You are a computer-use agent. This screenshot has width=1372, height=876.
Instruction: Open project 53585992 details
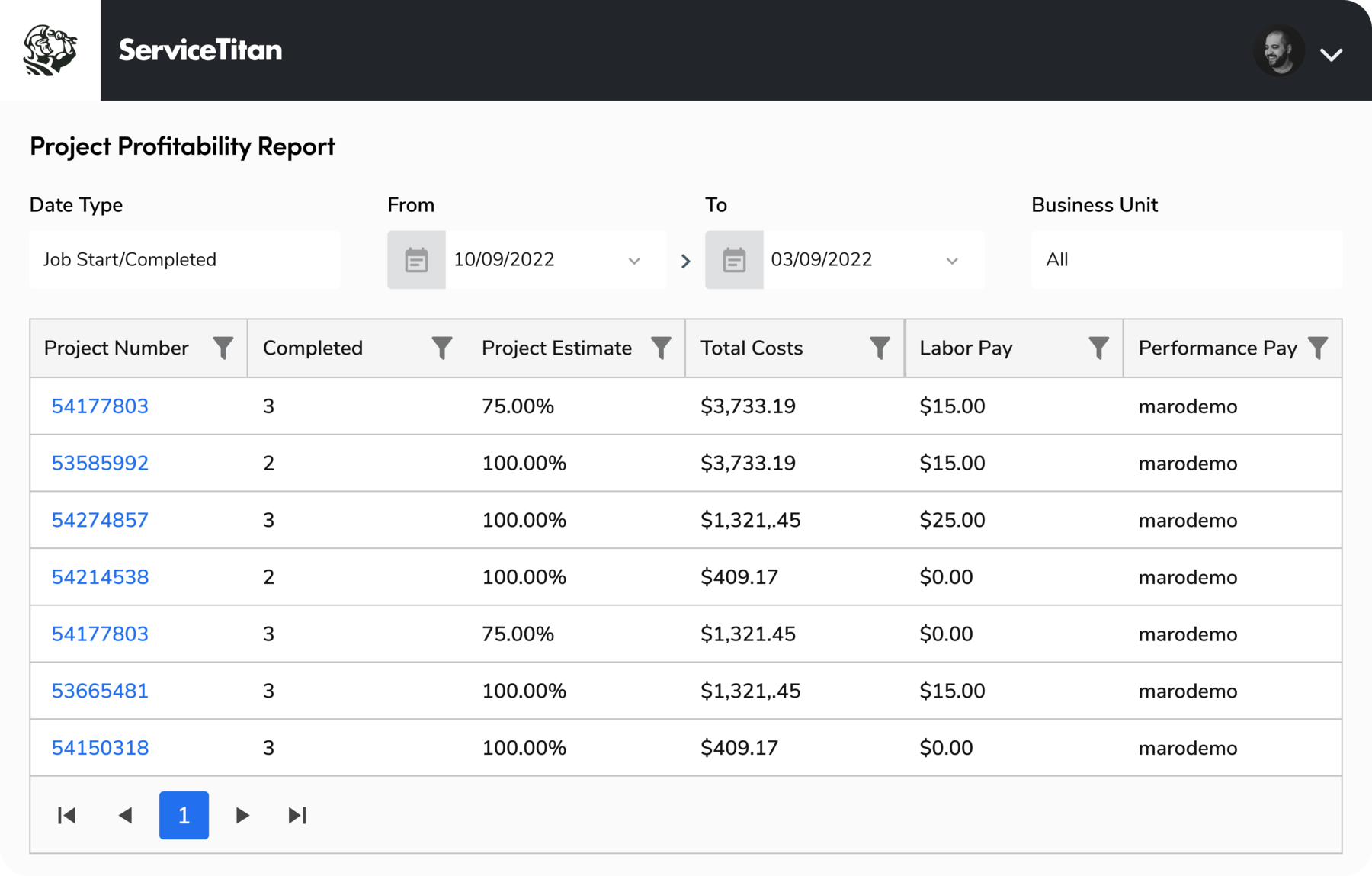click(100, 463)
